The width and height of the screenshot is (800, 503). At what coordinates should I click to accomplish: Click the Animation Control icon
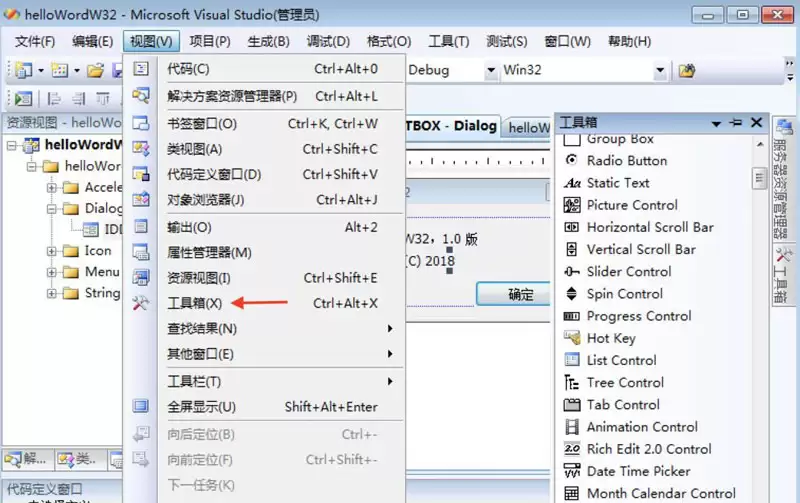point(571,426)
